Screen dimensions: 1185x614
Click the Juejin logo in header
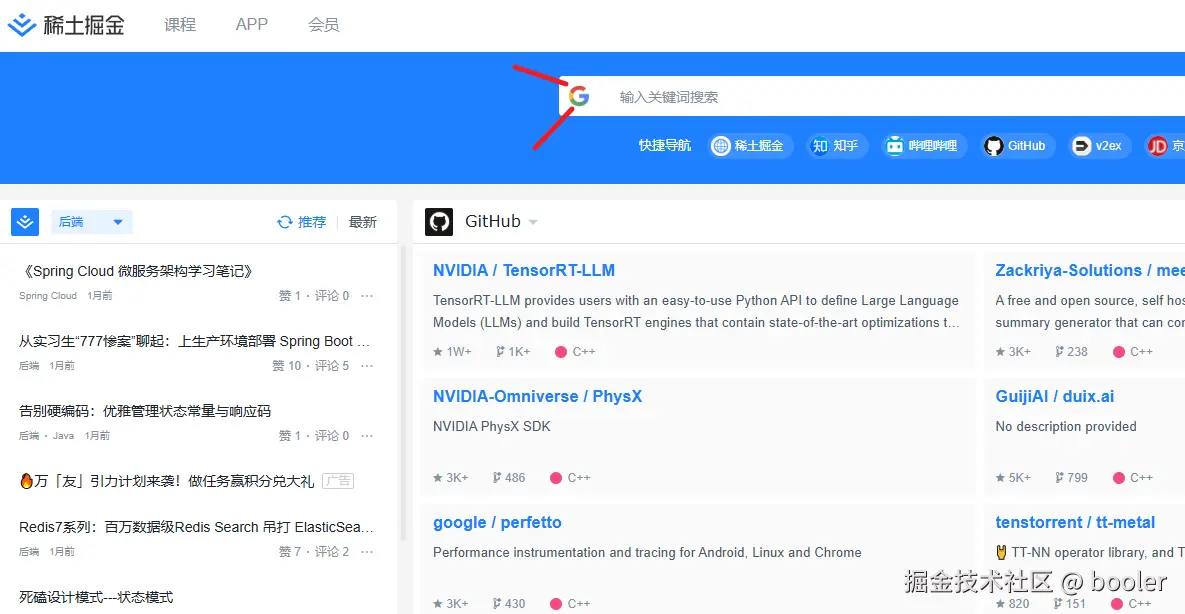coord(66,25)
